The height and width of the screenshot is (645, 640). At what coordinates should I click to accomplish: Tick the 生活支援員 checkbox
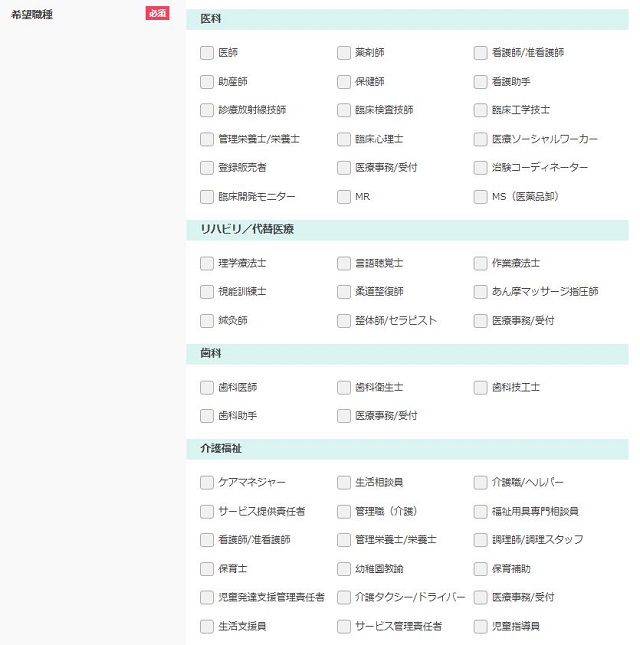[206, 626]
